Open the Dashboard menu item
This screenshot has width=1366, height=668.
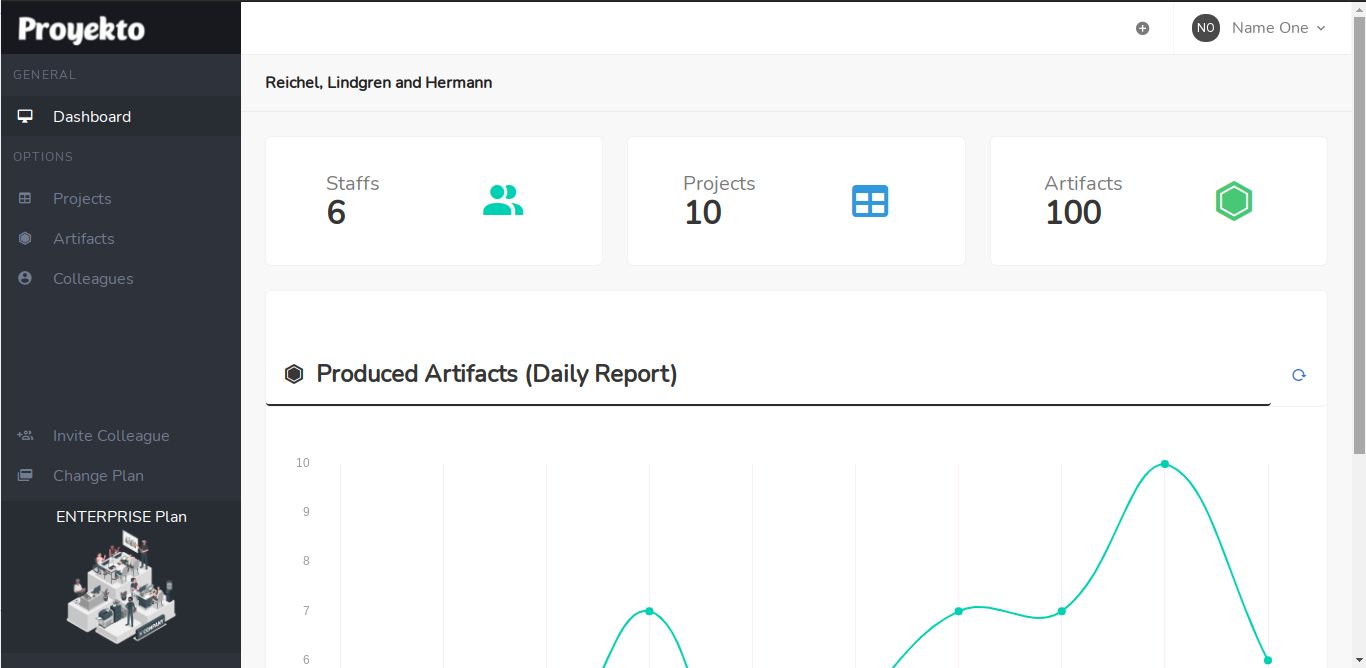[120, 116]
